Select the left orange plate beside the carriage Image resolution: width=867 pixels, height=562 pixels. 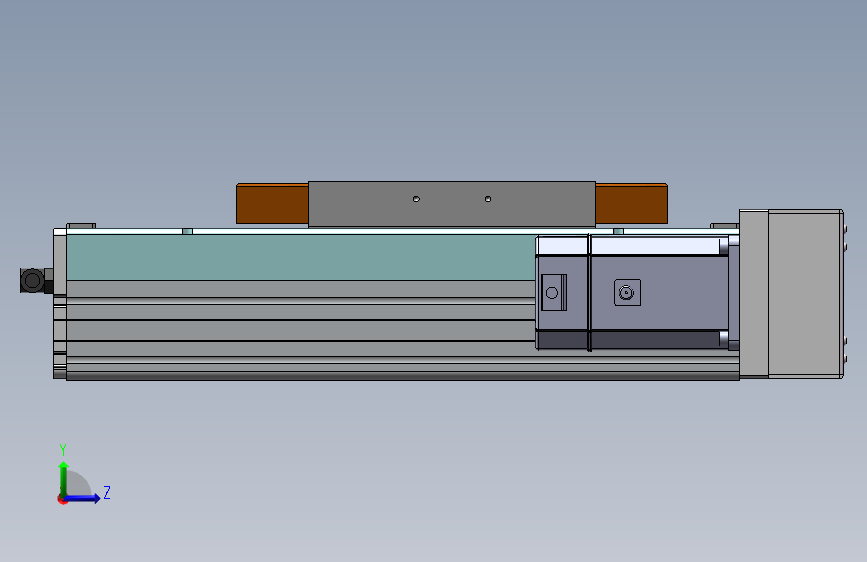coord(272,204)
